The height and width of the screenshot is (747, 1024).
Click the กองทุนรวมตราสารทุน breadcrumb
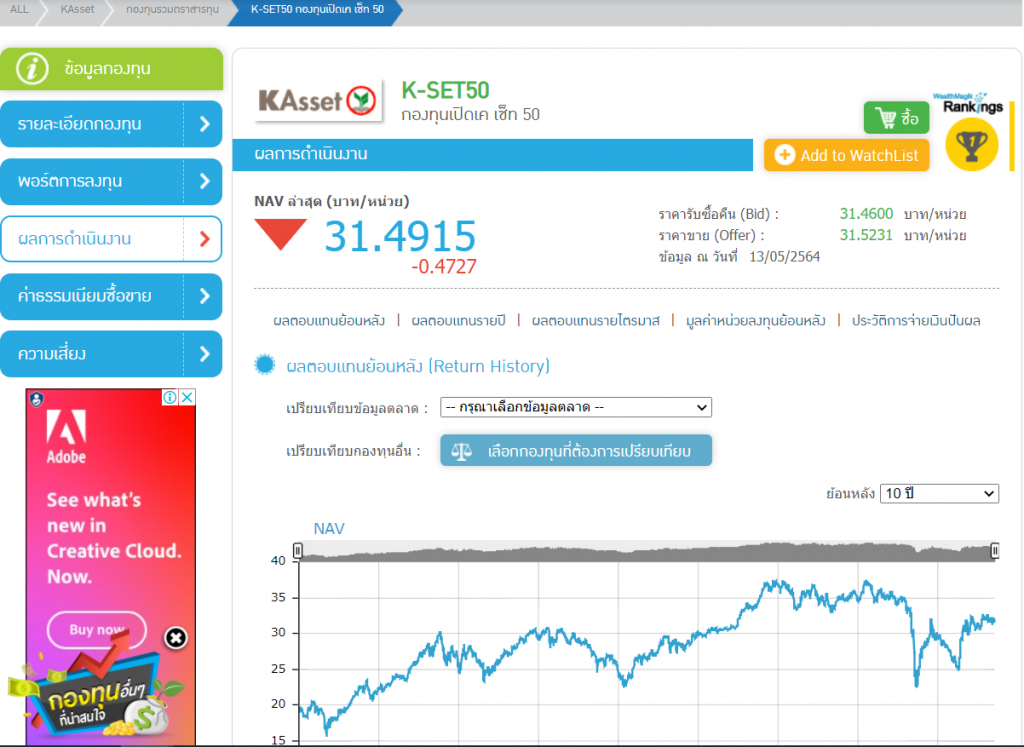(x=172, y=10)
